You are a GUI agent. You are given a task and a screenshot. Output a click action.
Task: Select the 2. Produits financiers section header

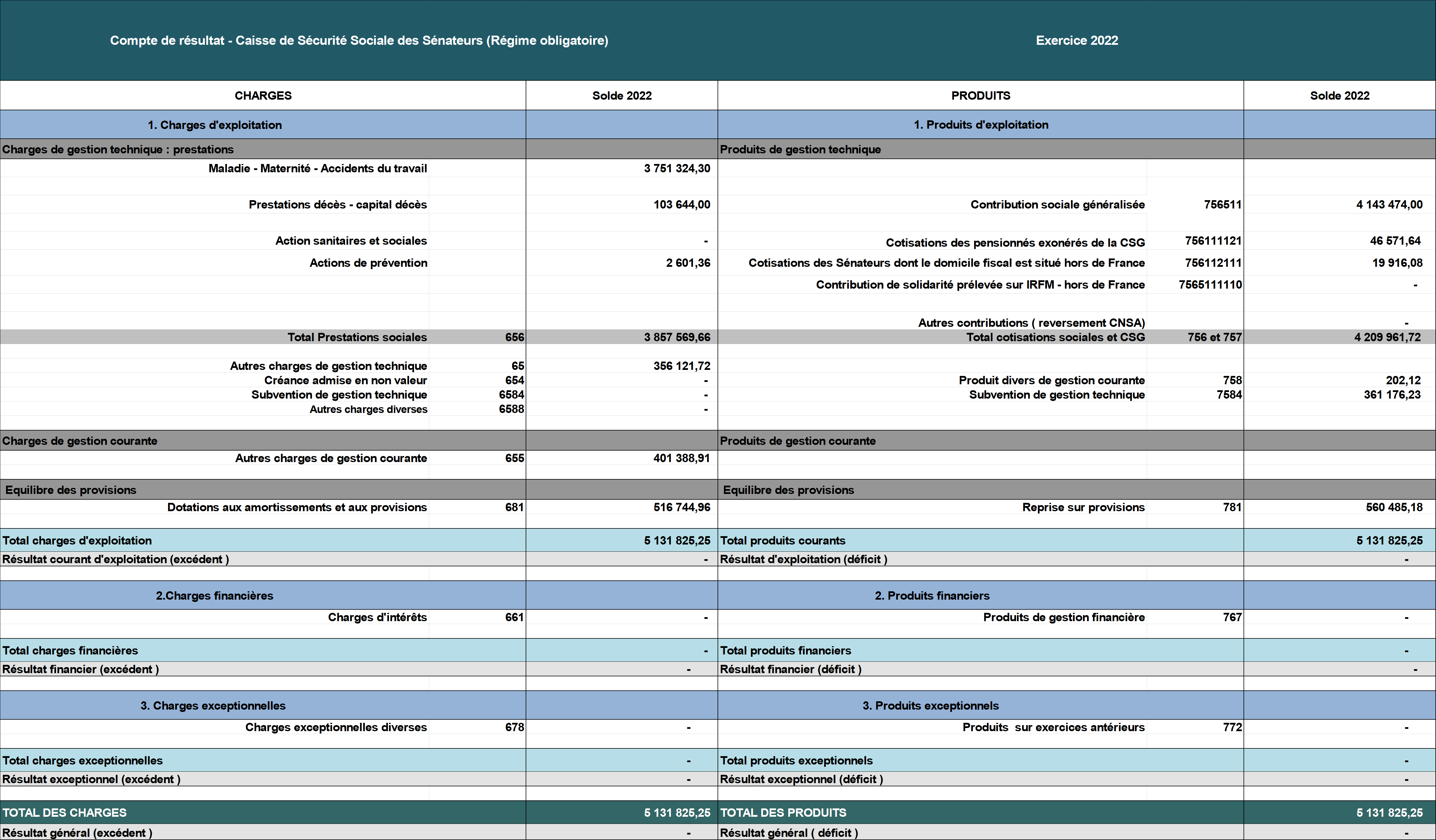[932, 596]
